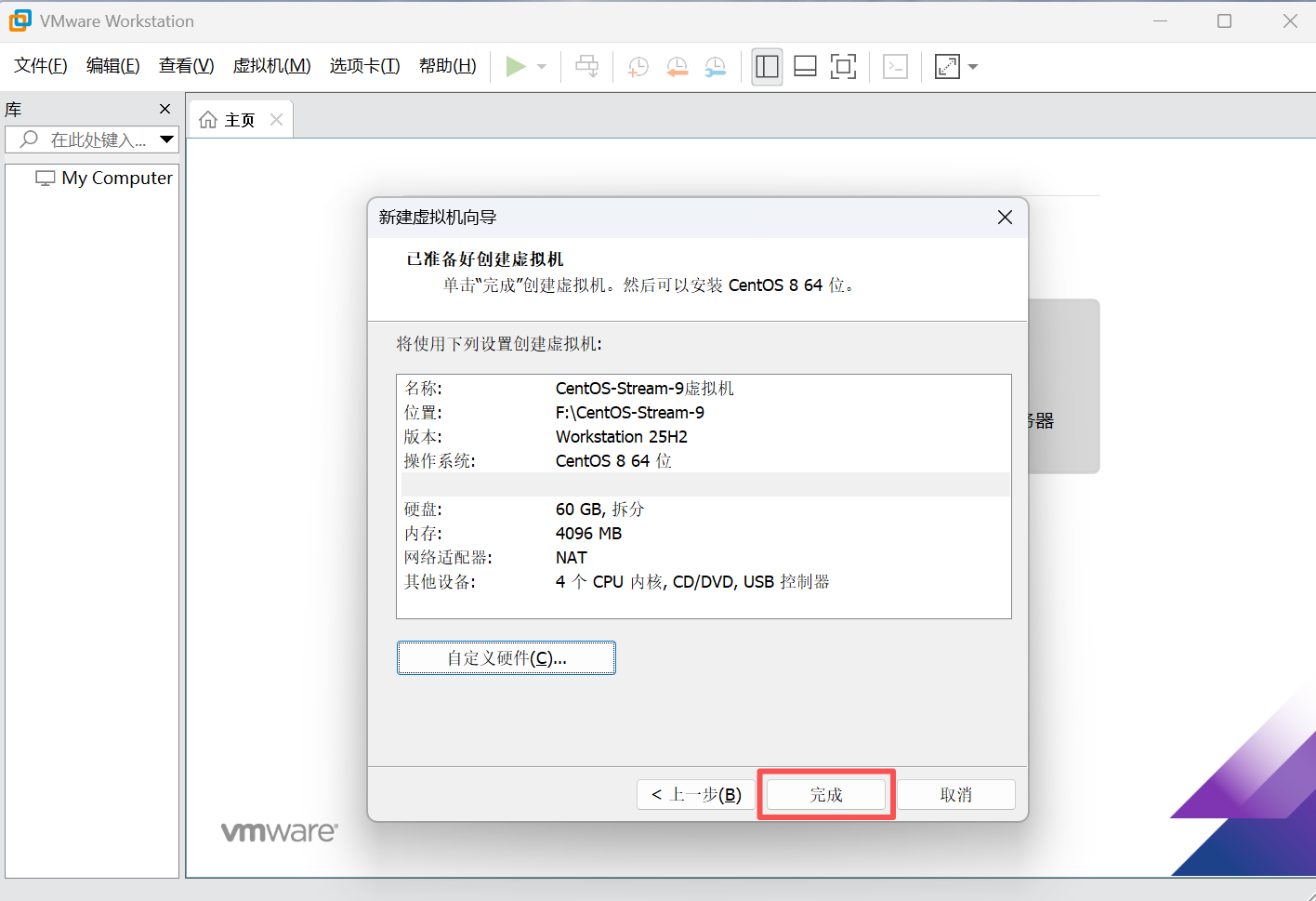Expand the library search filter dropdown
Image resolution: width=1316 pixels, height=901 pixels.
pos(167,139)
